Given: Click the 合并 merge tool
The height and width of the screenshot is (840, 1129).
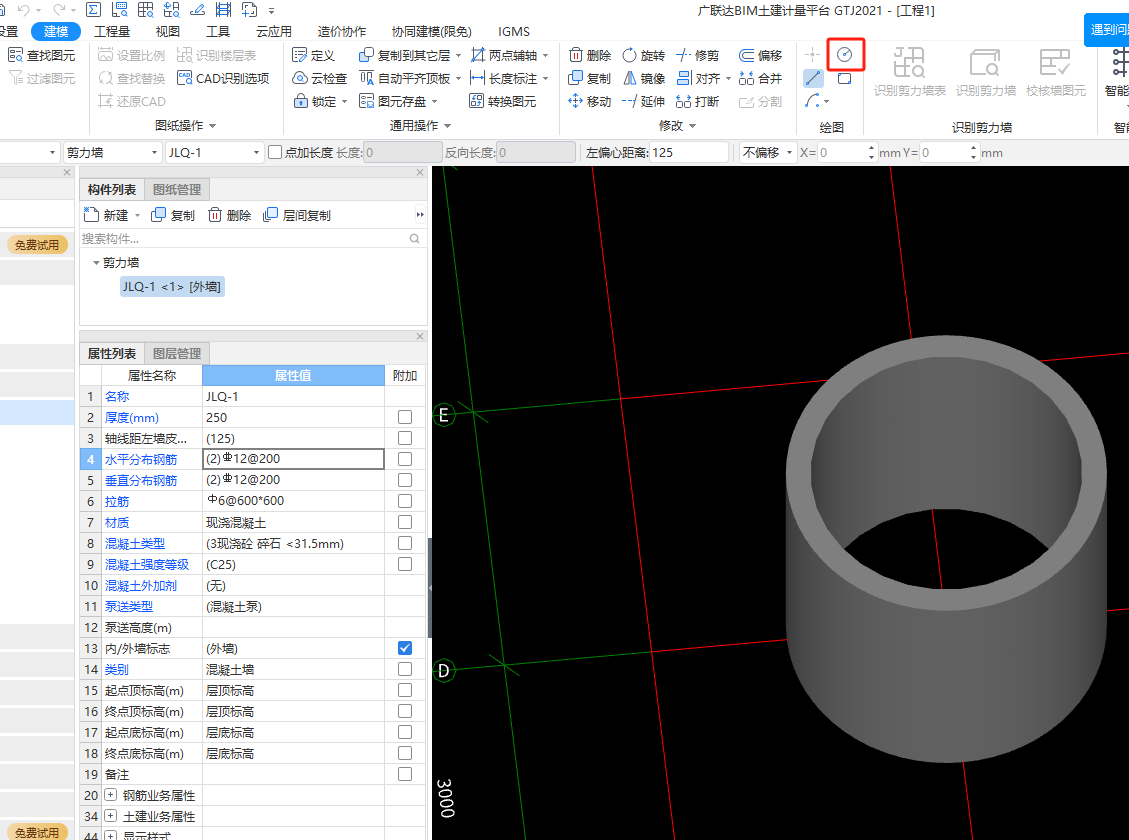Looking at the screenshot, I should pos(760,78).
